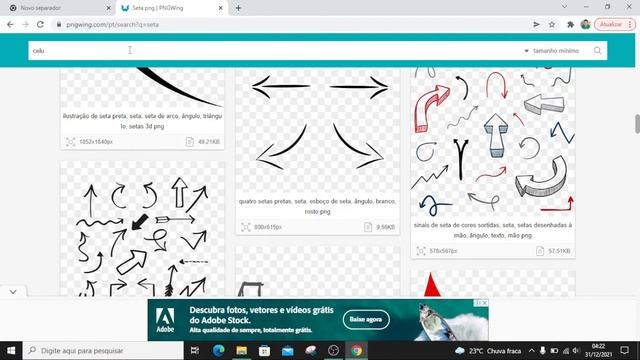
Task: Open Microsoft Store from the taskbar
Action: (264, 351)
